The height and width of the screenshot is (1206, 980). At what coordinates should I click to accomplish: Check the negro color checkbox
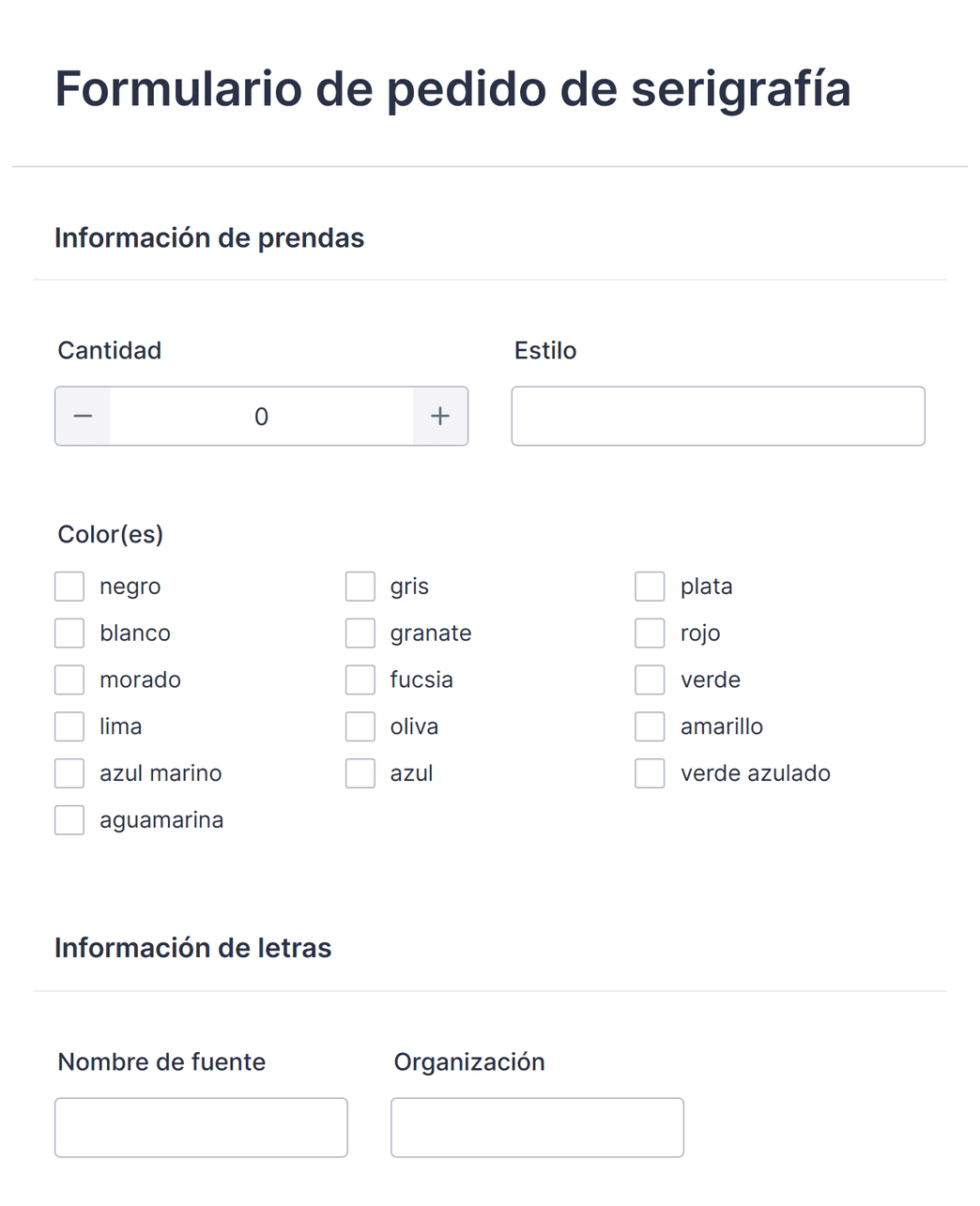tap(69, 587)
